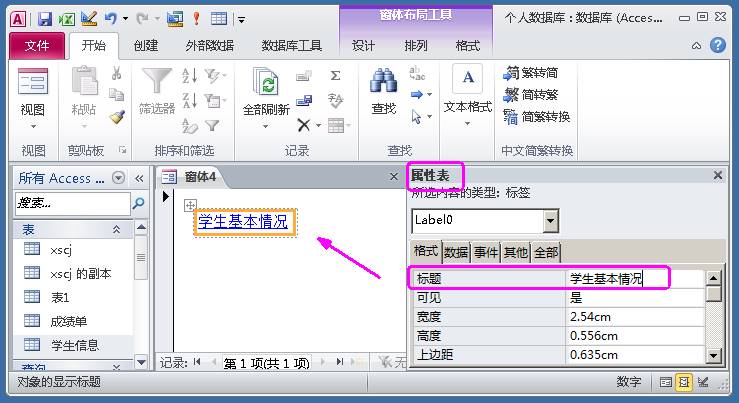Go to first record navigation button
Screen dimensions: 739x403
pyautogui.click(x=197, y=362)
